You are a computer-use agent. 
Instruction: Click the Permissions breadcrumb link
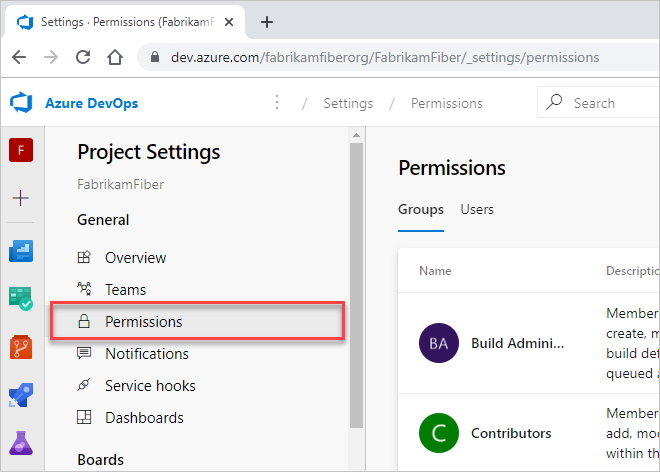tap(447, 103)
